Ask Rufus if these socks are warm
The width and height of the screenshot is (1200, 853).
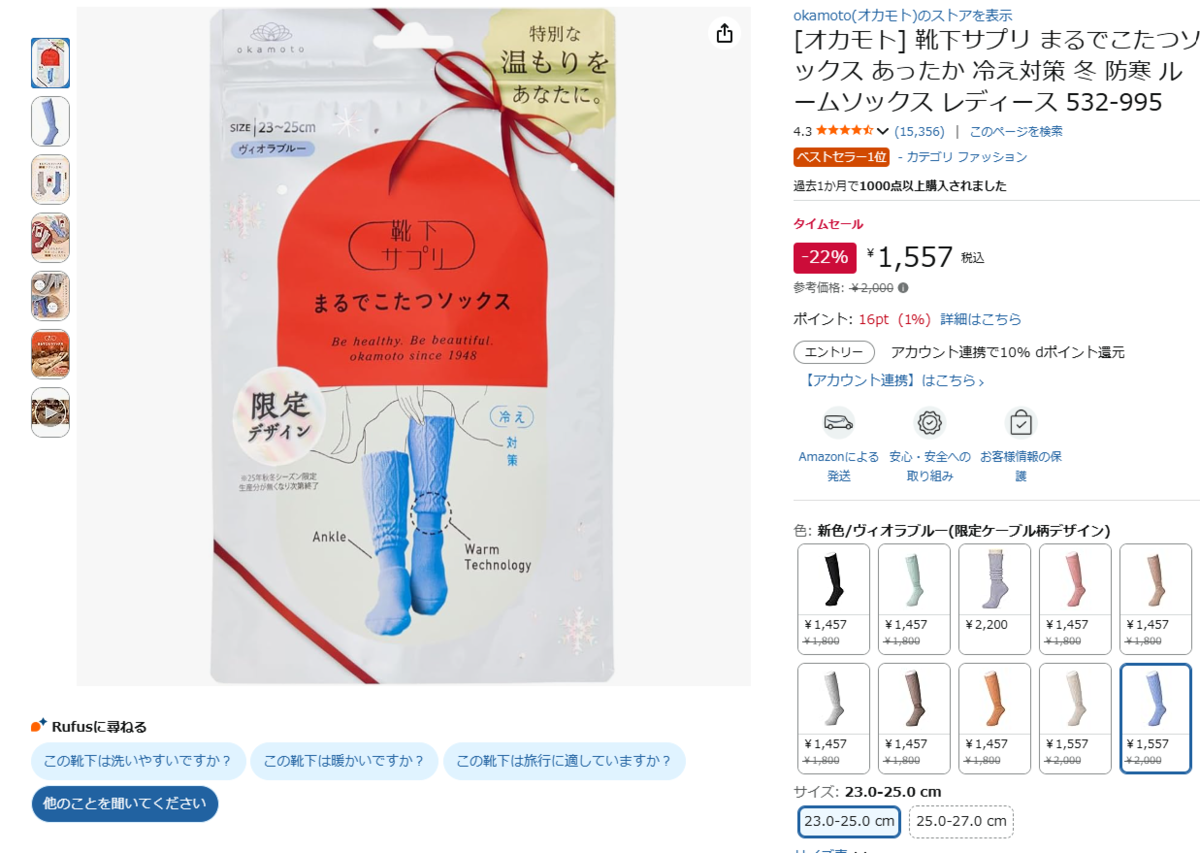(344, 761)
